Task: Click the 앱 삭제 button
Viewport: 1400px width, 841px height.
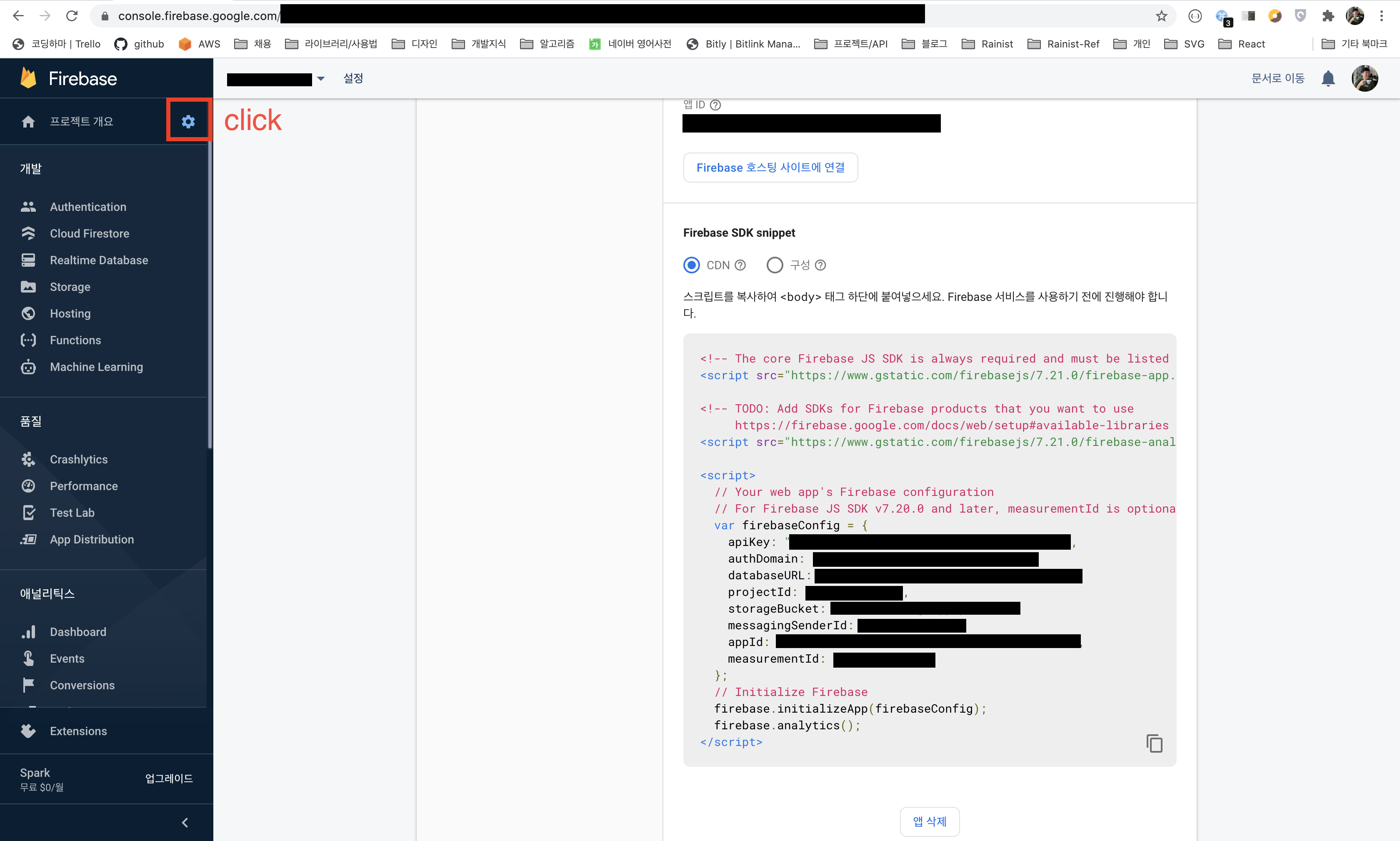Action: point(929,821)
